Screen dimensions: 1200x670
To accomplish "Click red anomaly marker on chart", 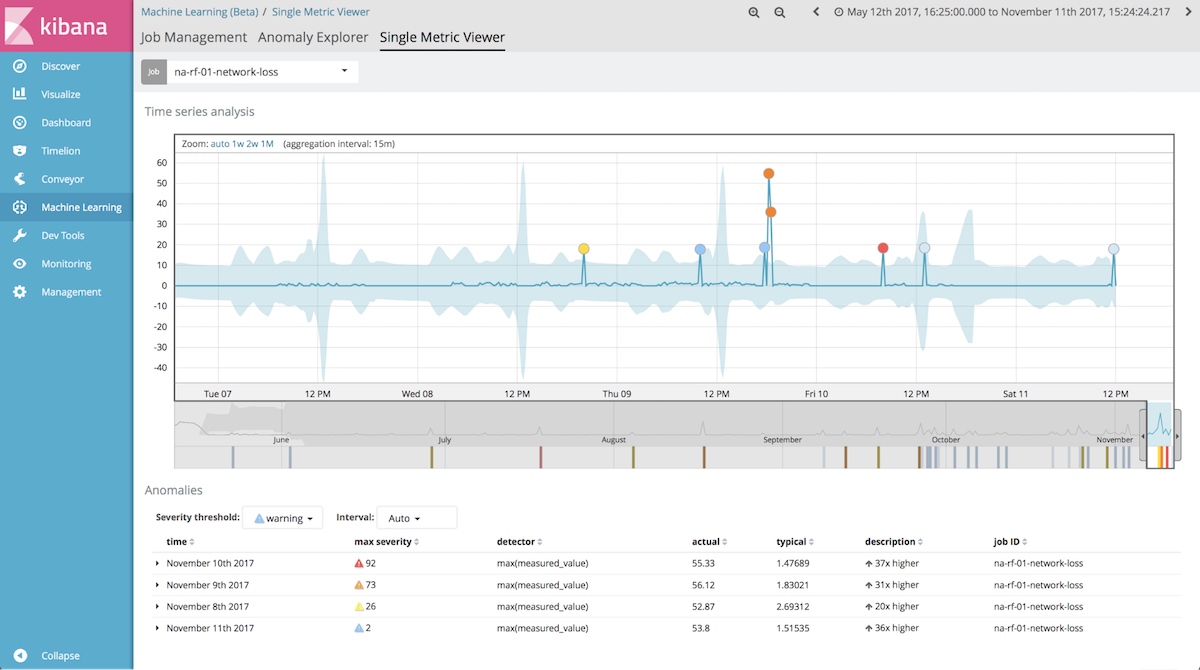I will [883, 248].
